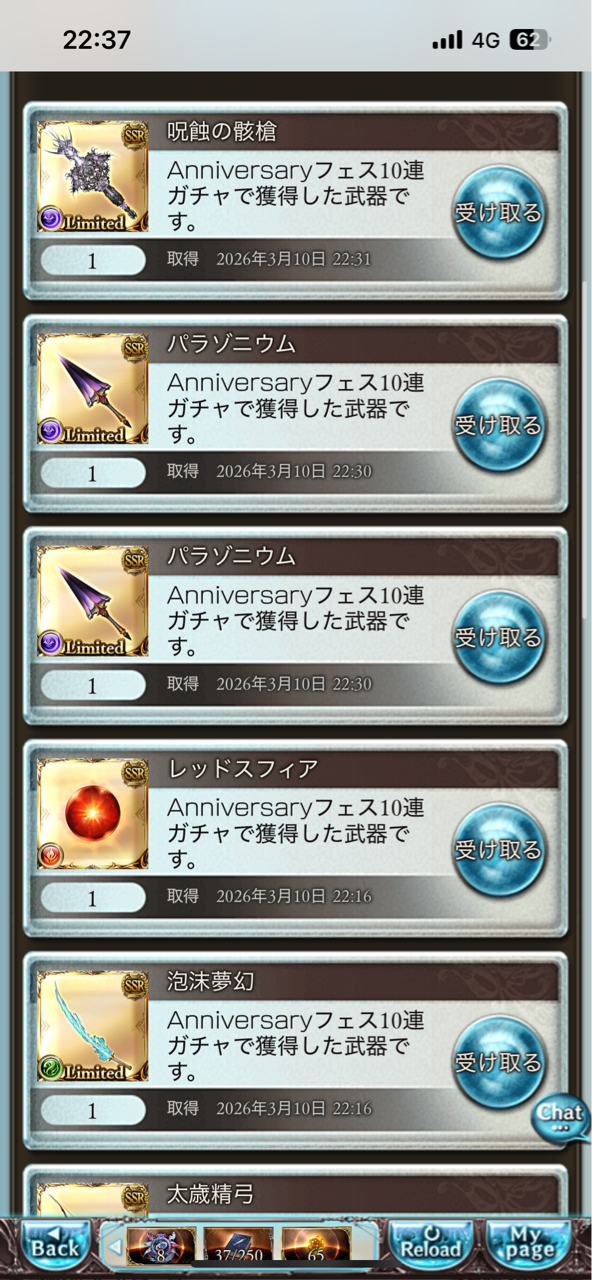Open the Chat bubble

(x=560, y=1117)
